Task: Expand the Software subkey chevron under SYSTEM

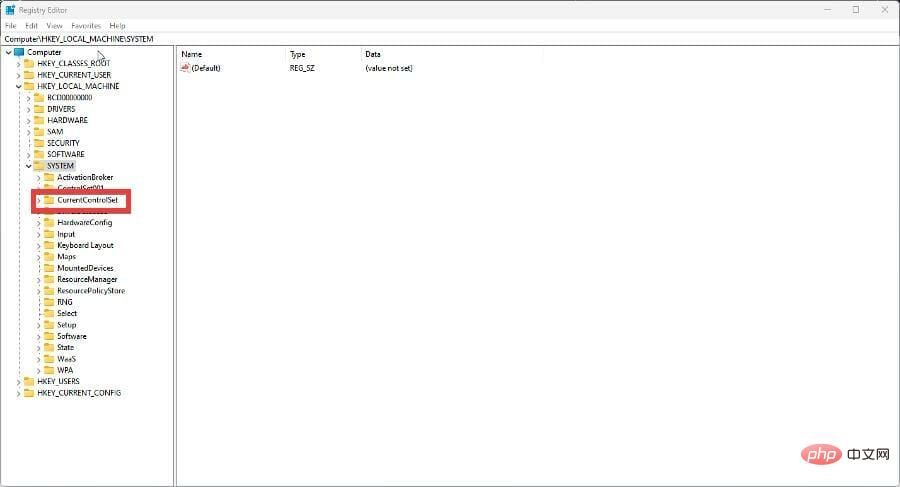Action: [39, 337]
